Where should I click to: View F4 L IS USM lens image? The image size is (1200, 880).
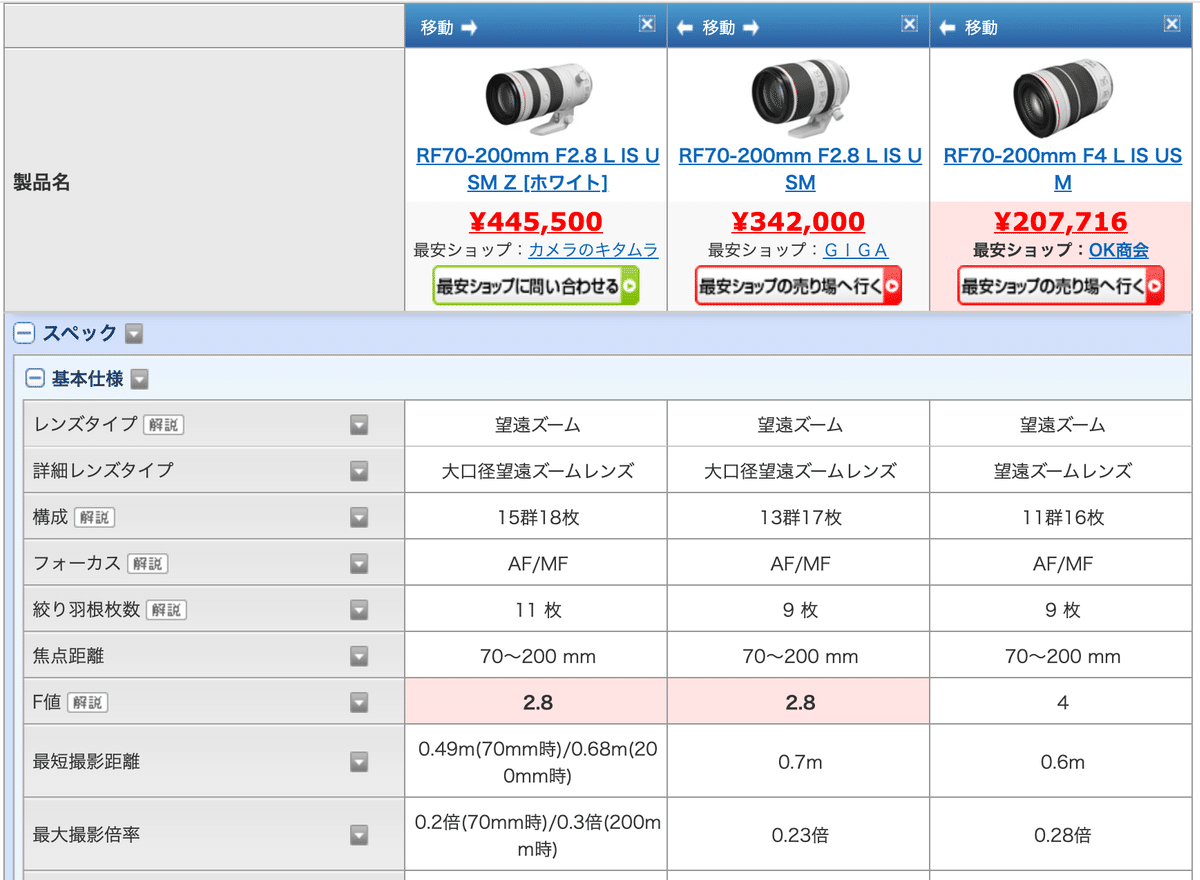1062,97
